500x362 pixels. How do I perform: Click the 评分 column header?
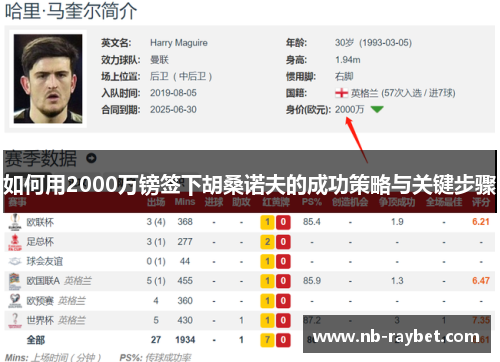481,202
